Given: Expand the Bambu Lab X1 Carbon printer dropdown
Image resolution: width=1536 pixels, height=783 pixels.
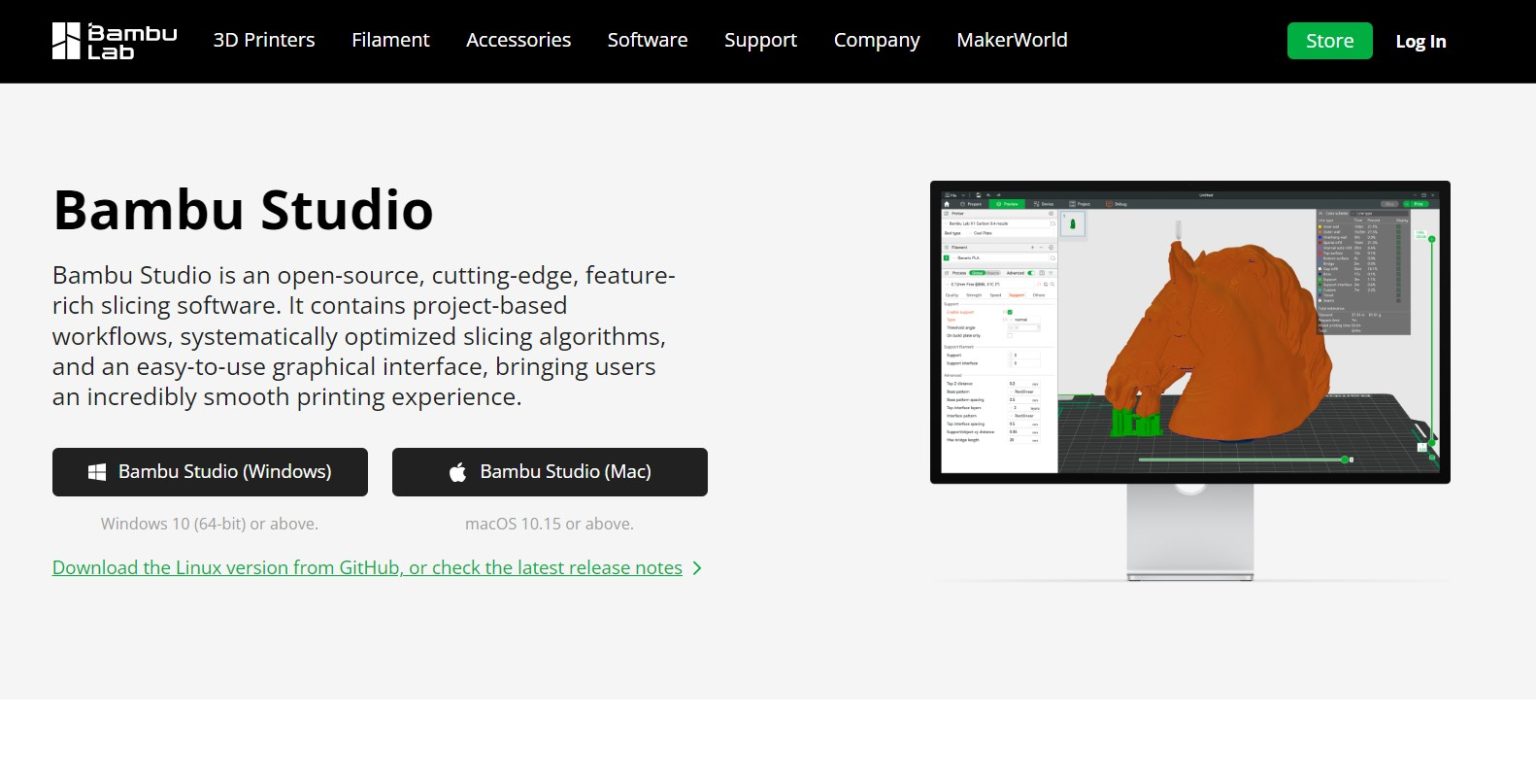Looking at the screenshot, I should coord(976,223).
